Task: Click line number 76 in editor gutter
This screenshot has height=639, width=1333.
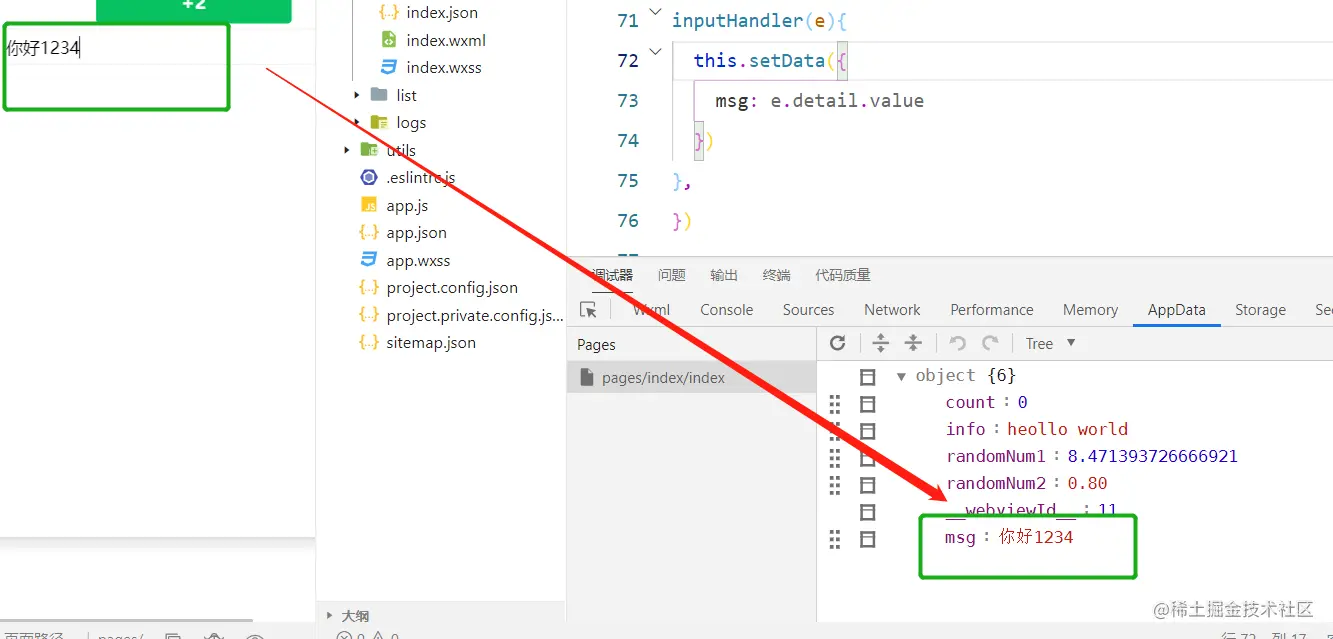Action: (628, 220)
